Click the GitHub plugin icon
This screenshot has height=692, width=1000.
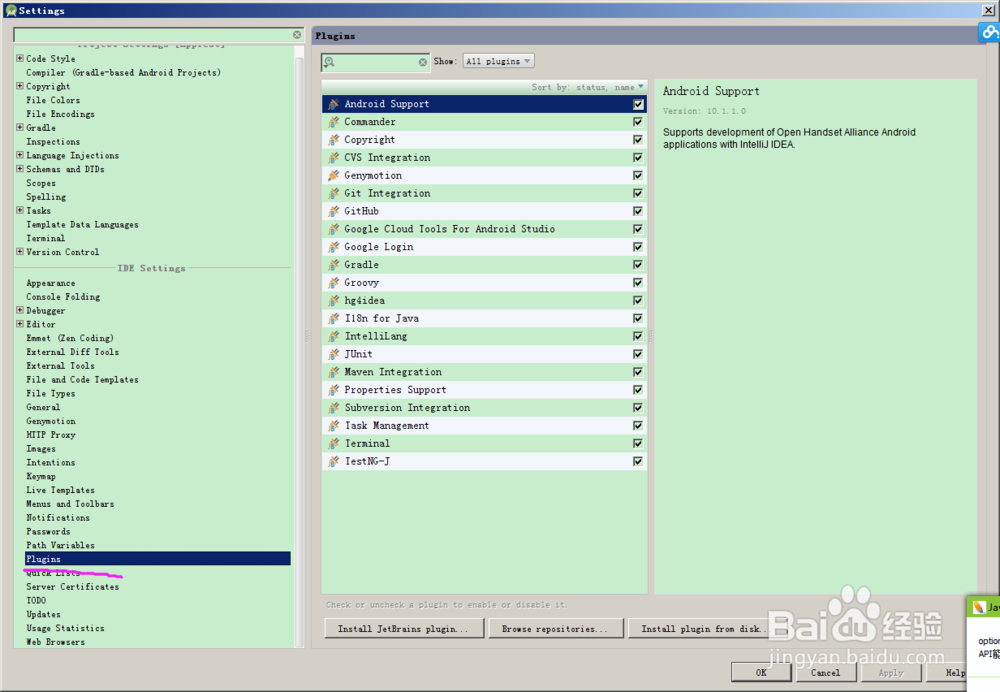click(333, 211)
